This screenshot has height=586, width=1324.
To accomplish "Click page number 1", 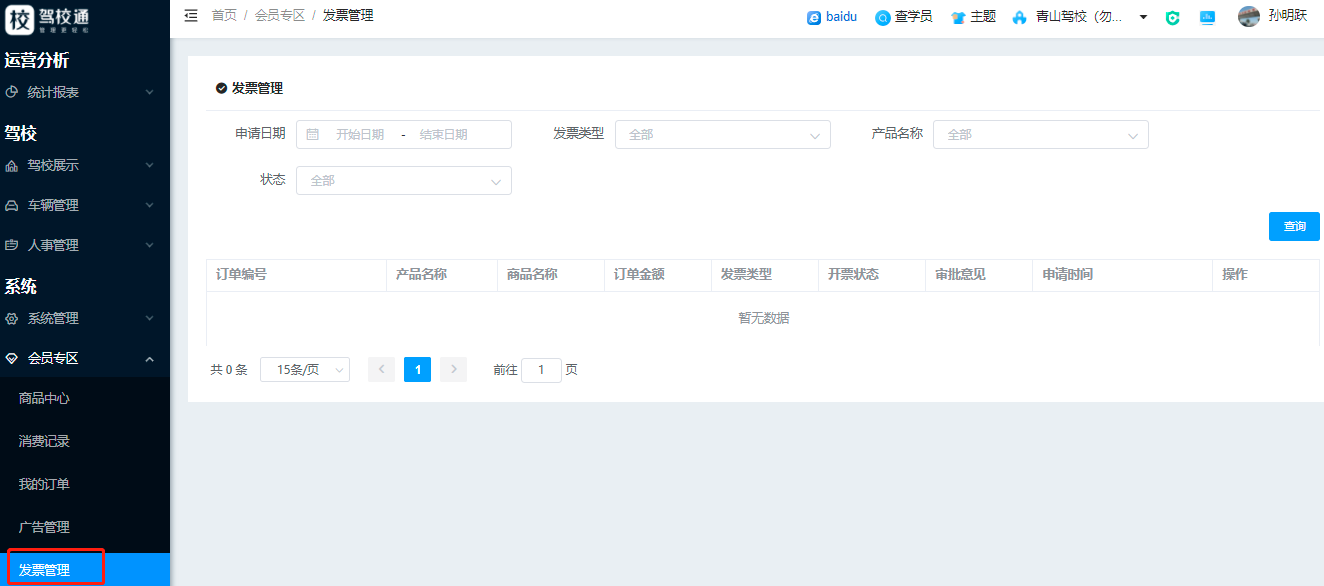I will (417, 370).
